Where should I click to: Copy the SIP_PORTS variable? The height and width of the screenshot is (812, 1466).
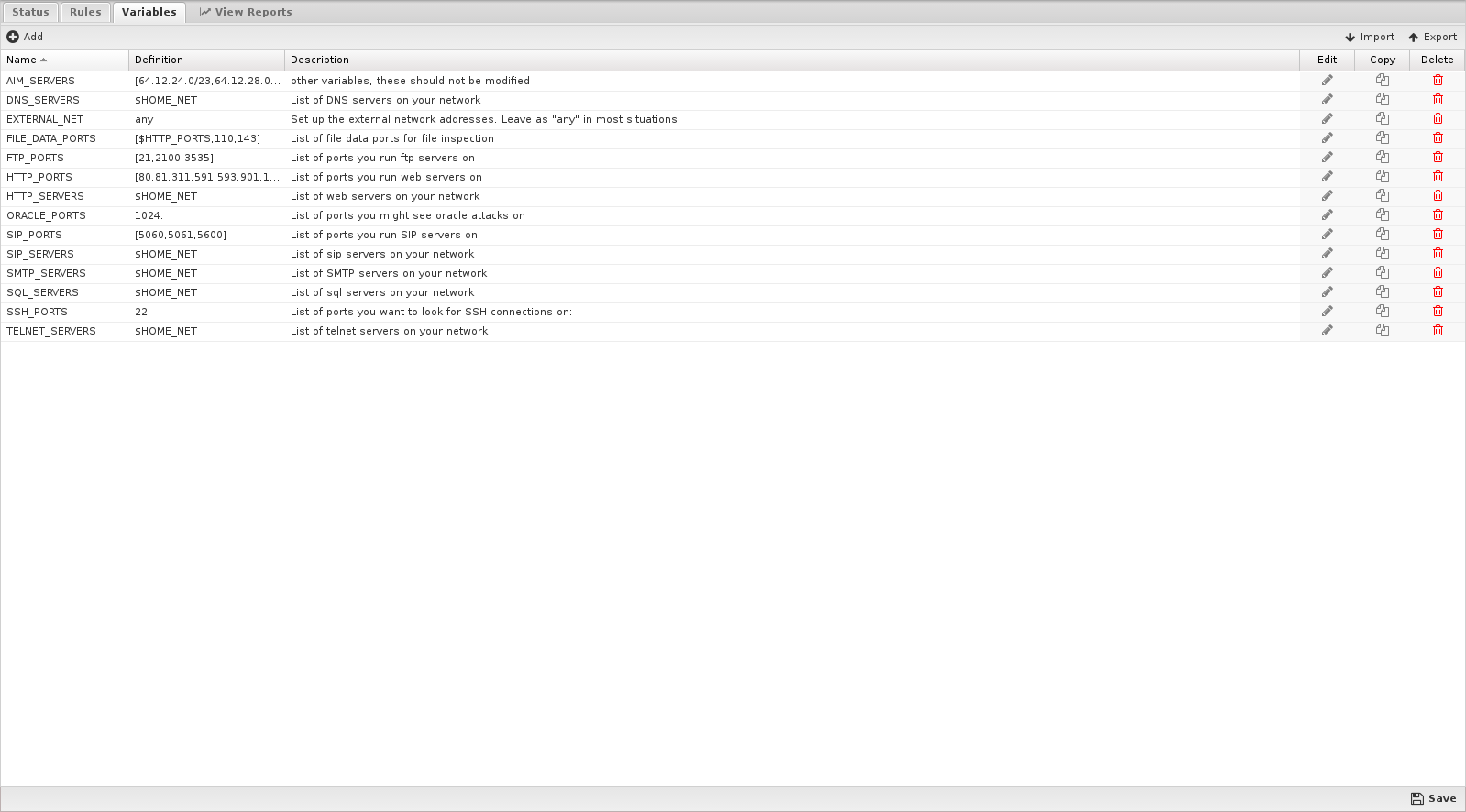[1382, 235]
